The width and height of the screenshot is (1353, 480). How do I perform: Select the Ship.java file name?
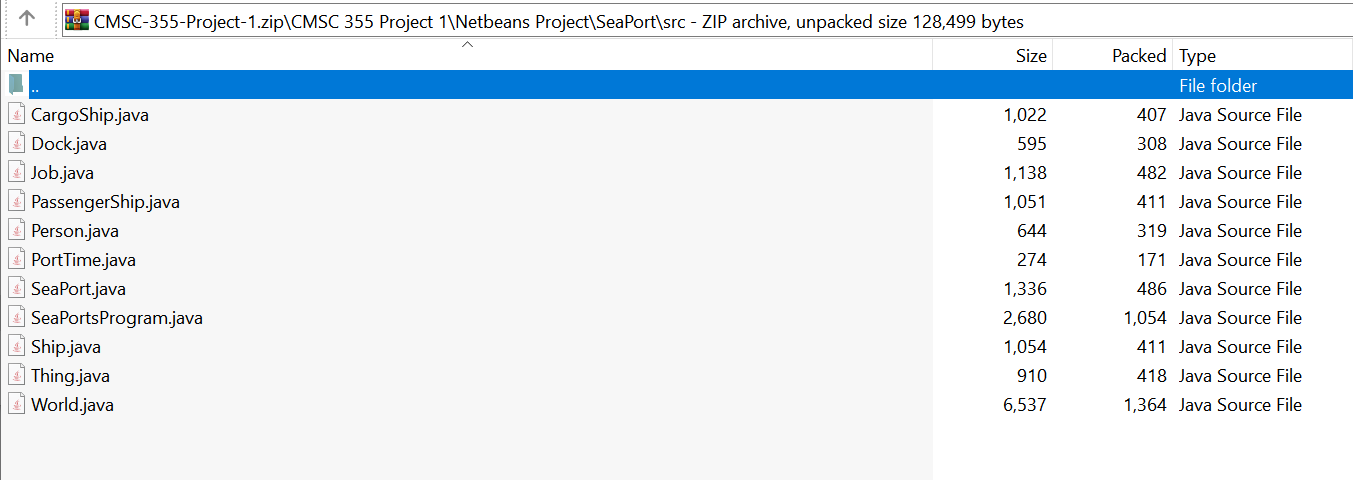[x=65, y=346]
